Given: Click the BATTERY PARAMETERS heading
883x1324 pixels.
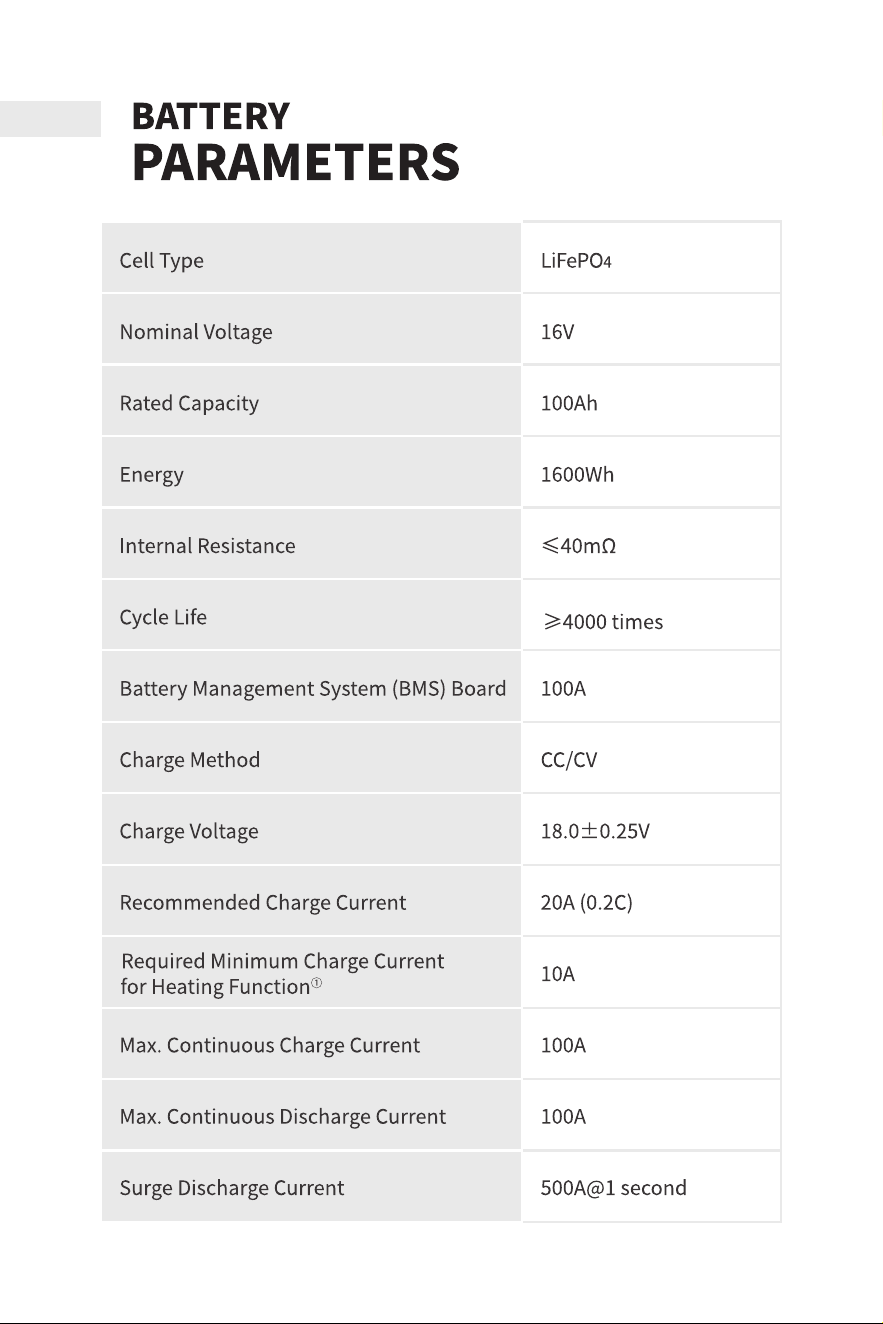Looking at the screenshot, I should [295, 140].
